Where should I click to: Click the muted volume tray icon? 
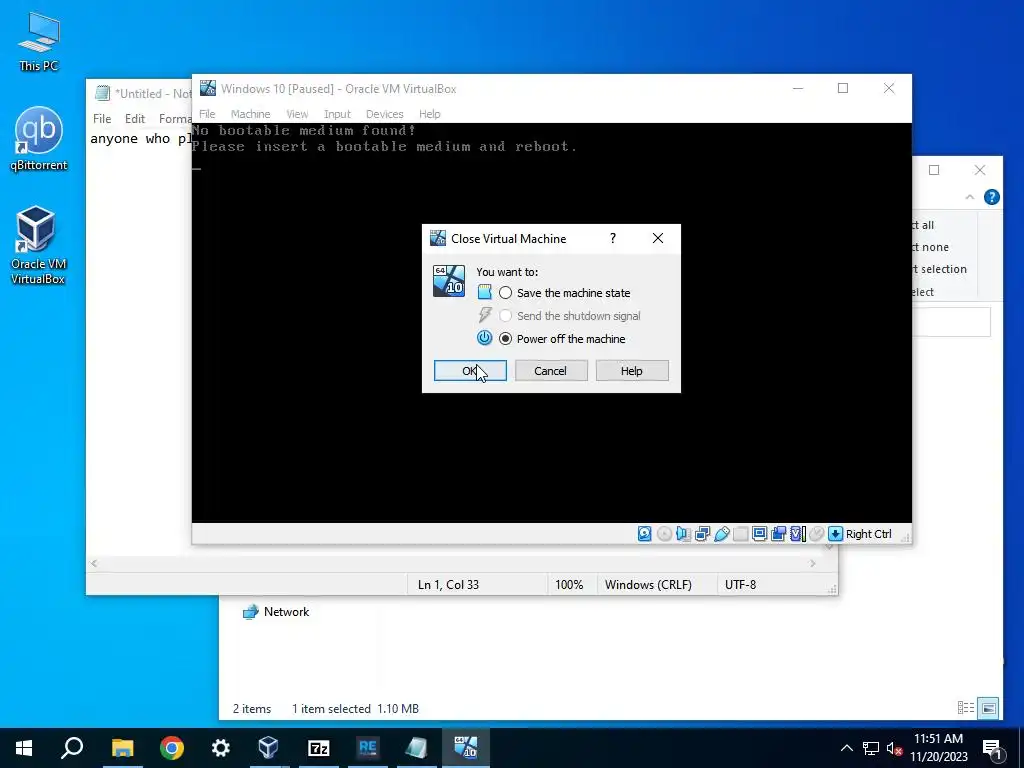tap(894, 748)
